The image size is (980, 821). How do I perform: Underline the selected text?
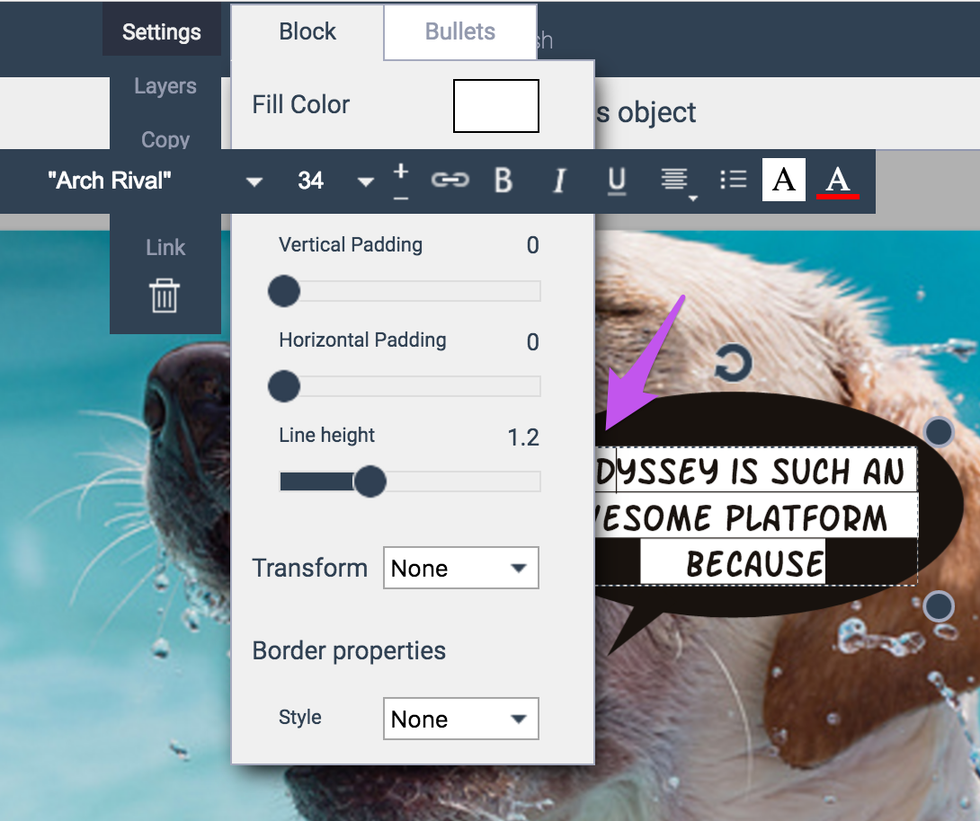coord(617,181)
